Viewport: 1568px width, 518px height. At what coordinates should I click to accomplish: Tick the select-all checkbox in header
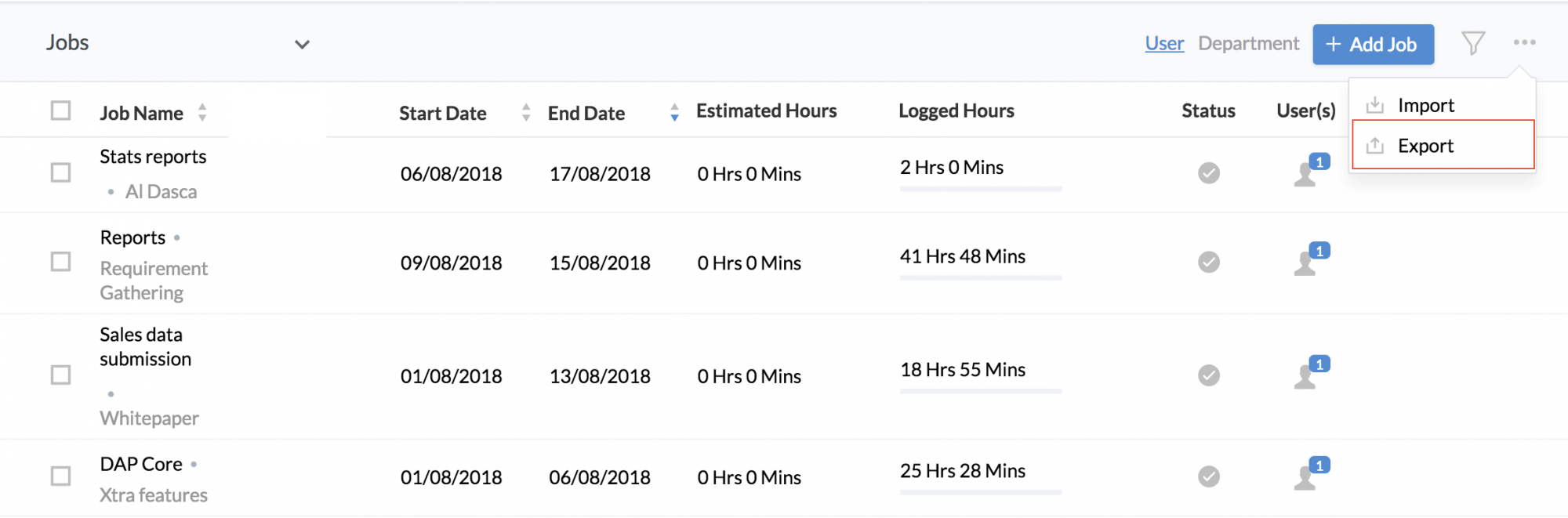[x=60, y=110]
